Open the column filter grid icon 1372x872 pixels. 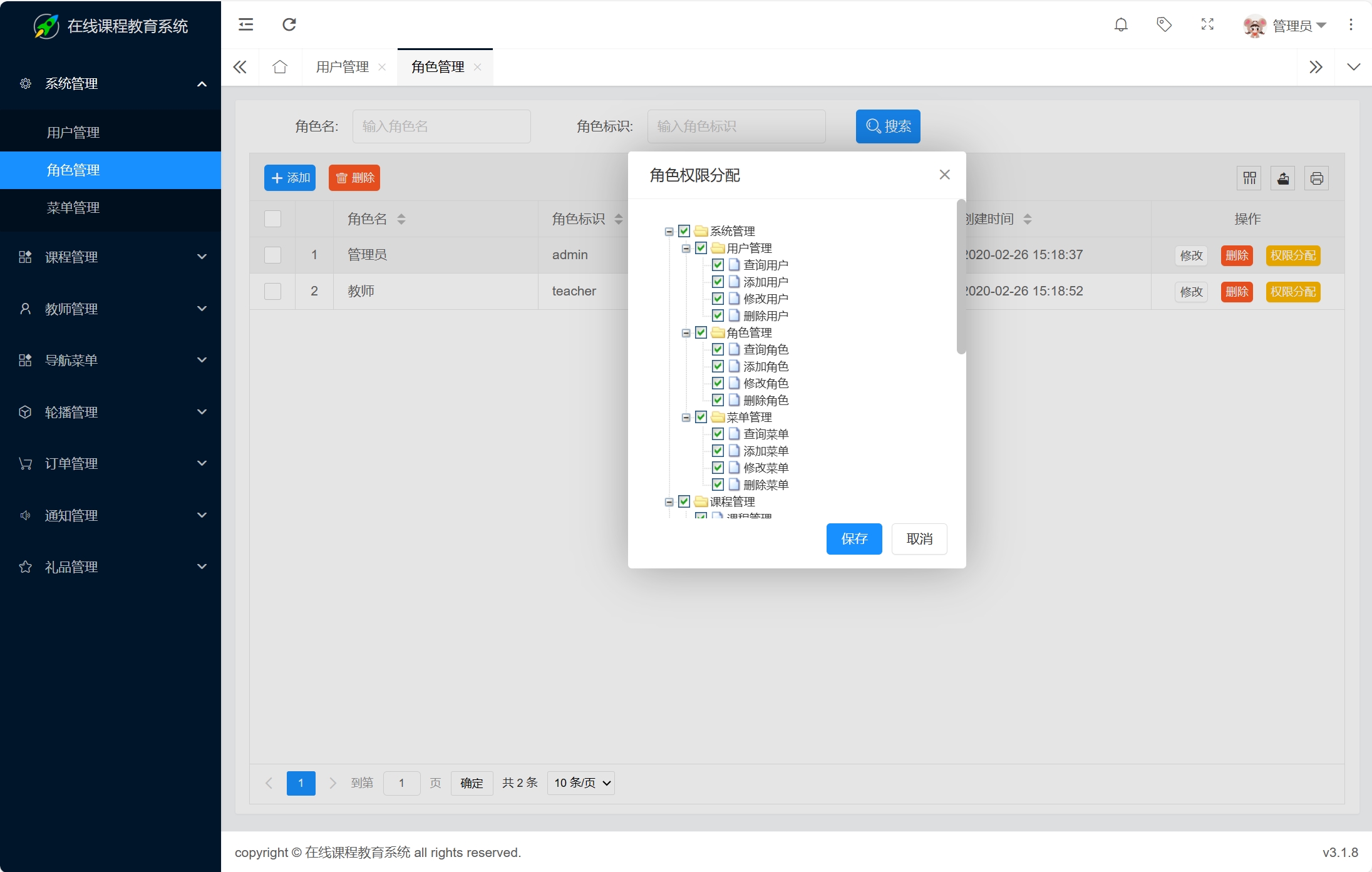tap(1249, 178)
